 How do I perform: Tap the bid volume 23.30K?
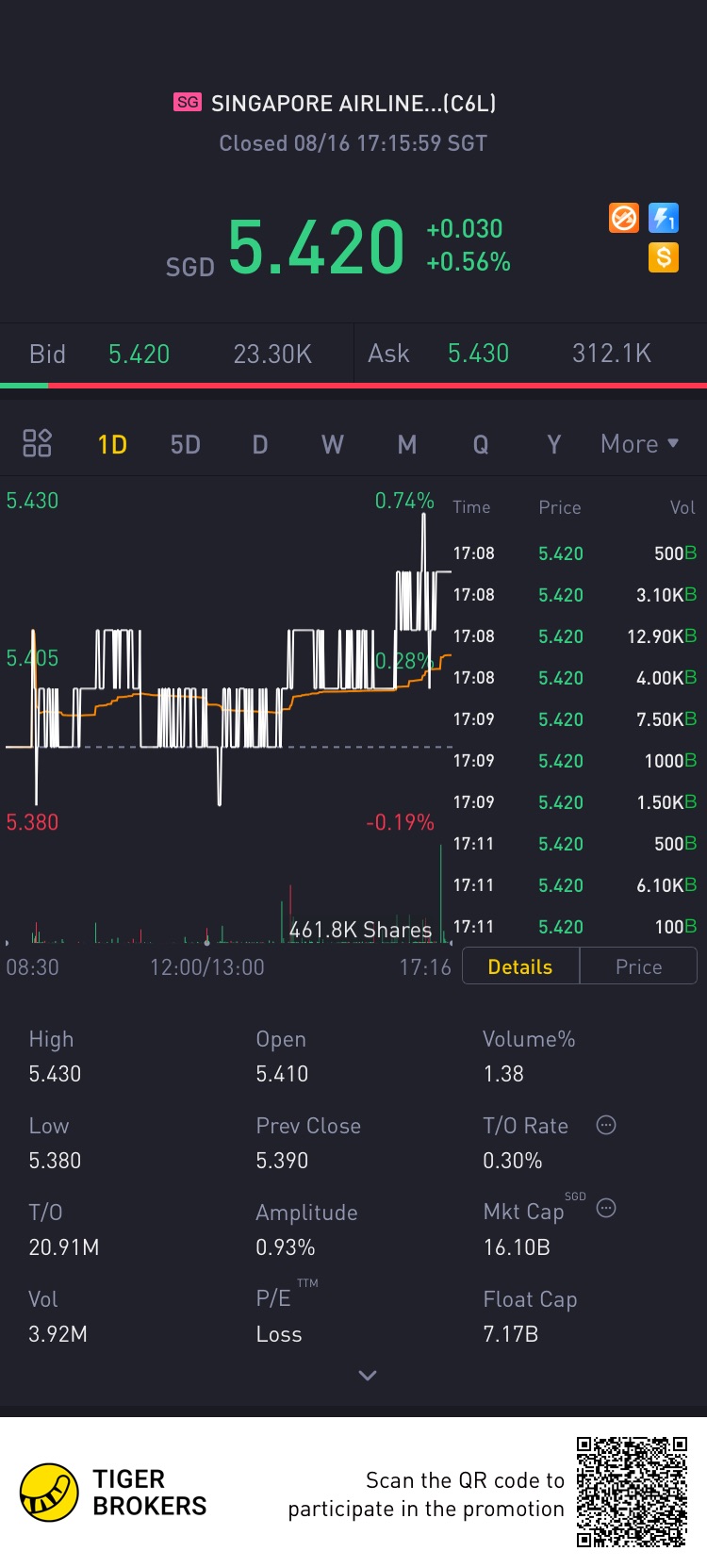pyautogui.click(x=272, y=354)
